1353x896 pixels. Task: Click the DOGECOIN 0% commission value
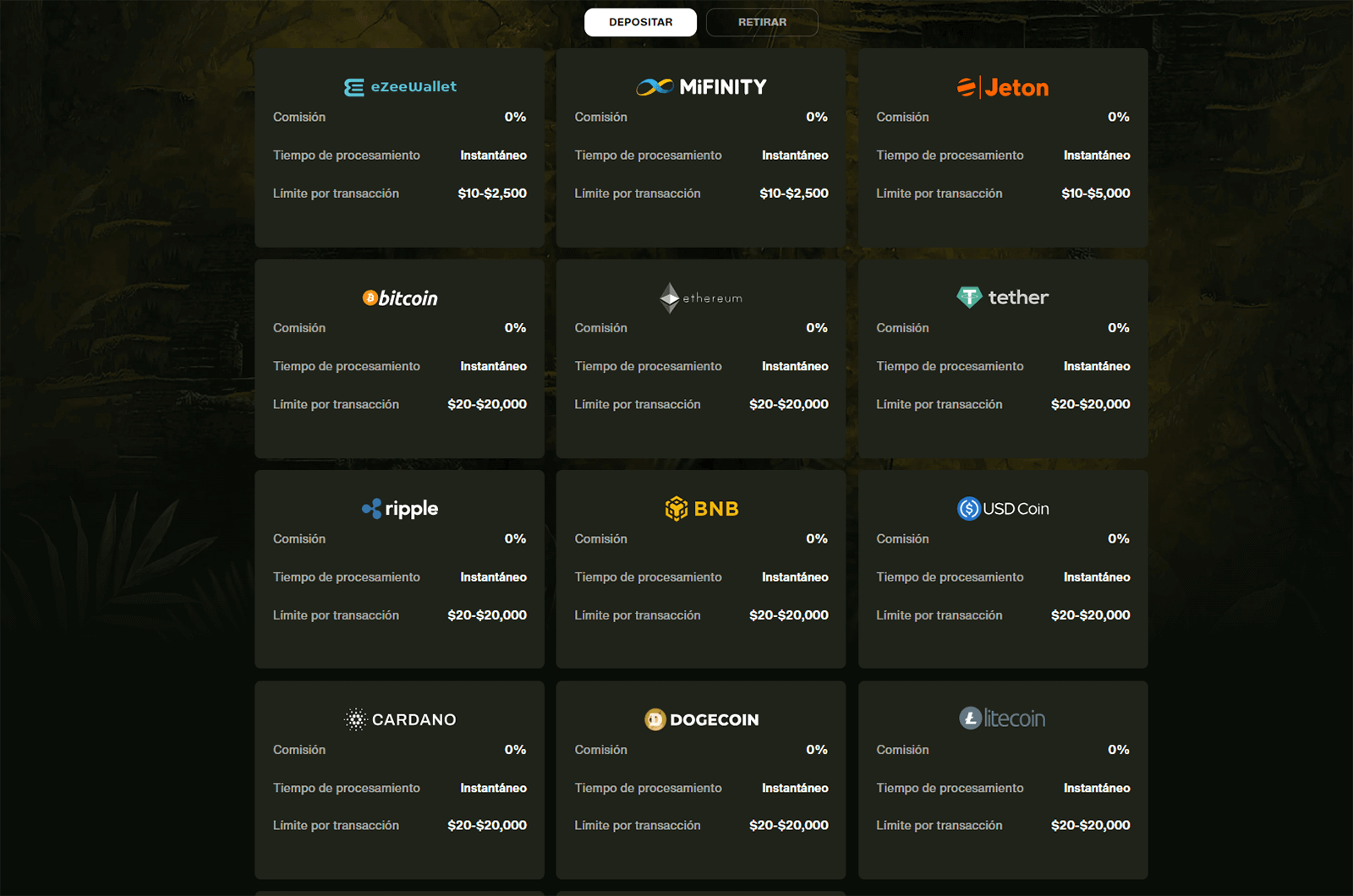coord(817,750)
